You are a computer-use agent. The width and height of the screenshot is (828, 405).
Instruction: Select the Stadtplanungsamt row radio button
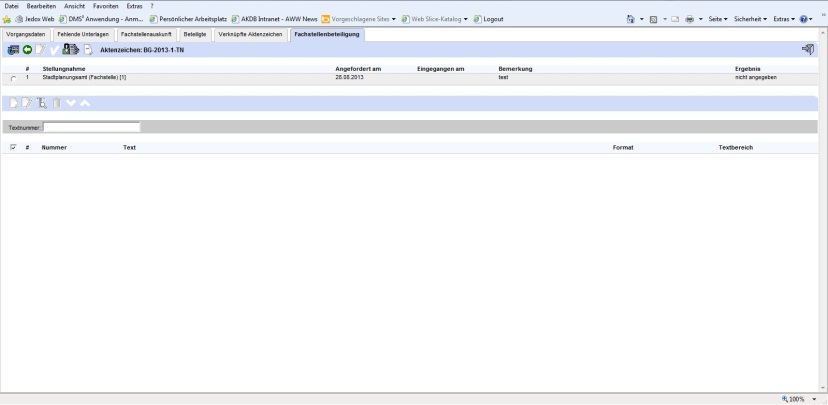[13, 78]
